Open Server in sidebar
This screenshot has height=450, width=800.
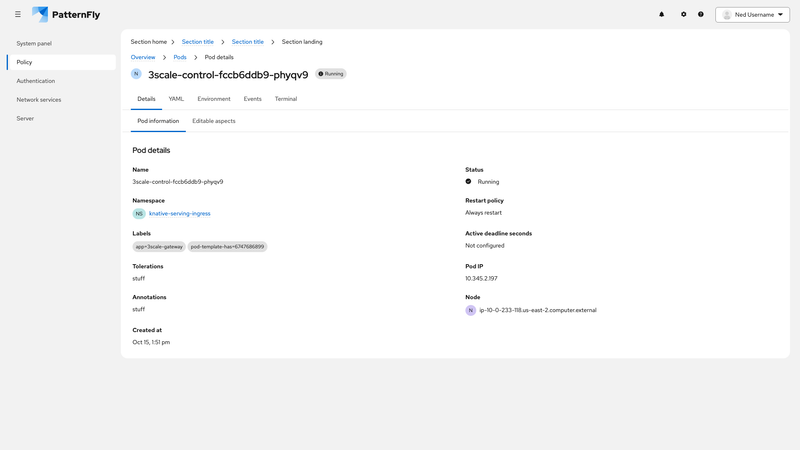coord(25,118)
